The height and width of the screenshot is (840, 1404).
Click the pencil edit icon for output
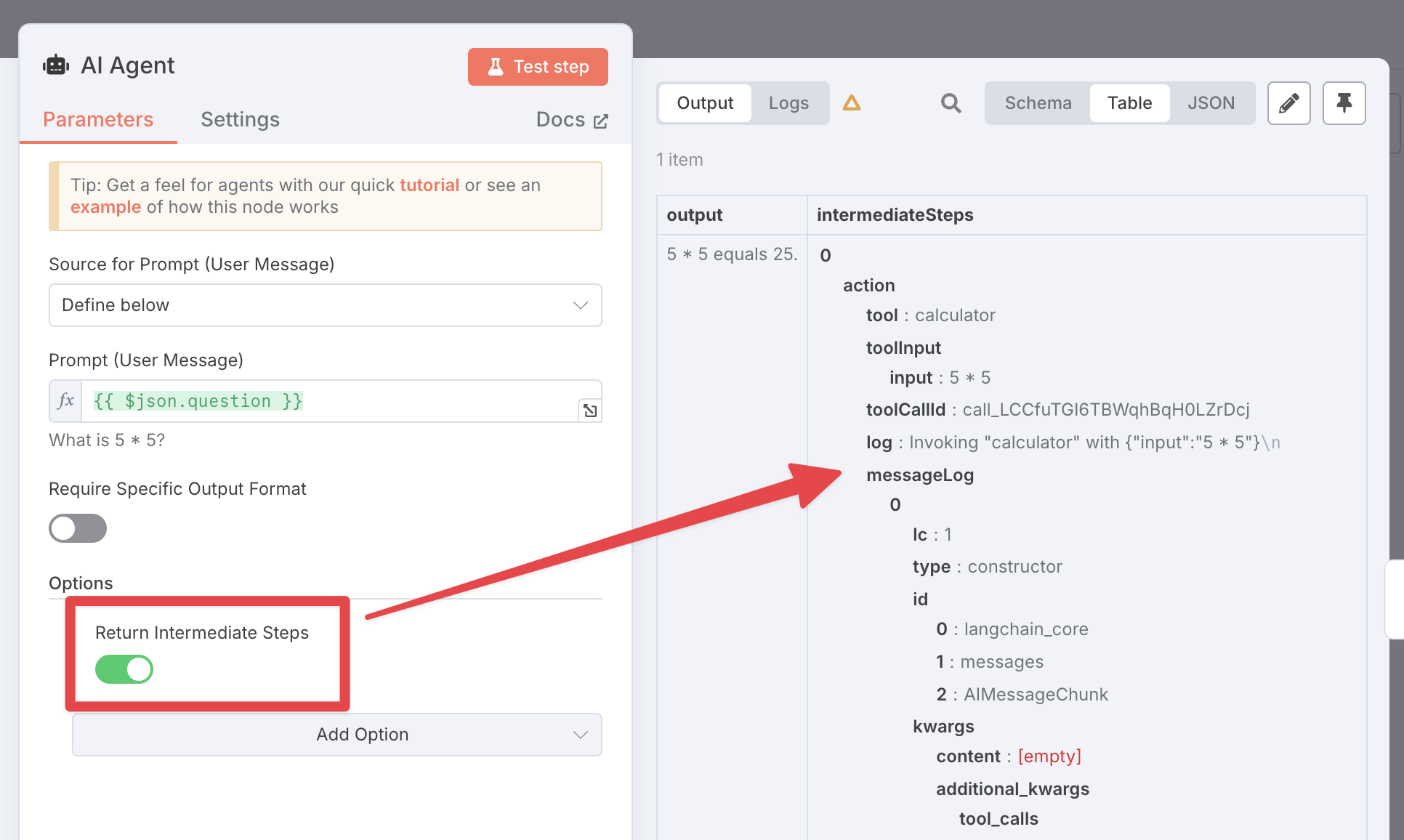1288,102
